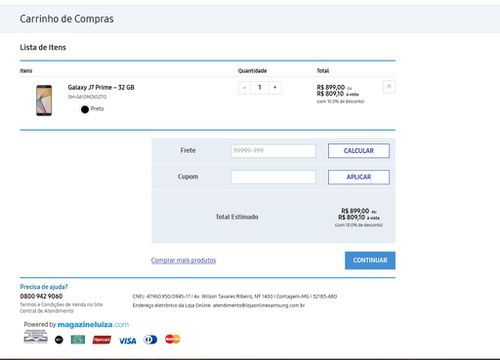Focus the Frete postal code field

(273, 151)
